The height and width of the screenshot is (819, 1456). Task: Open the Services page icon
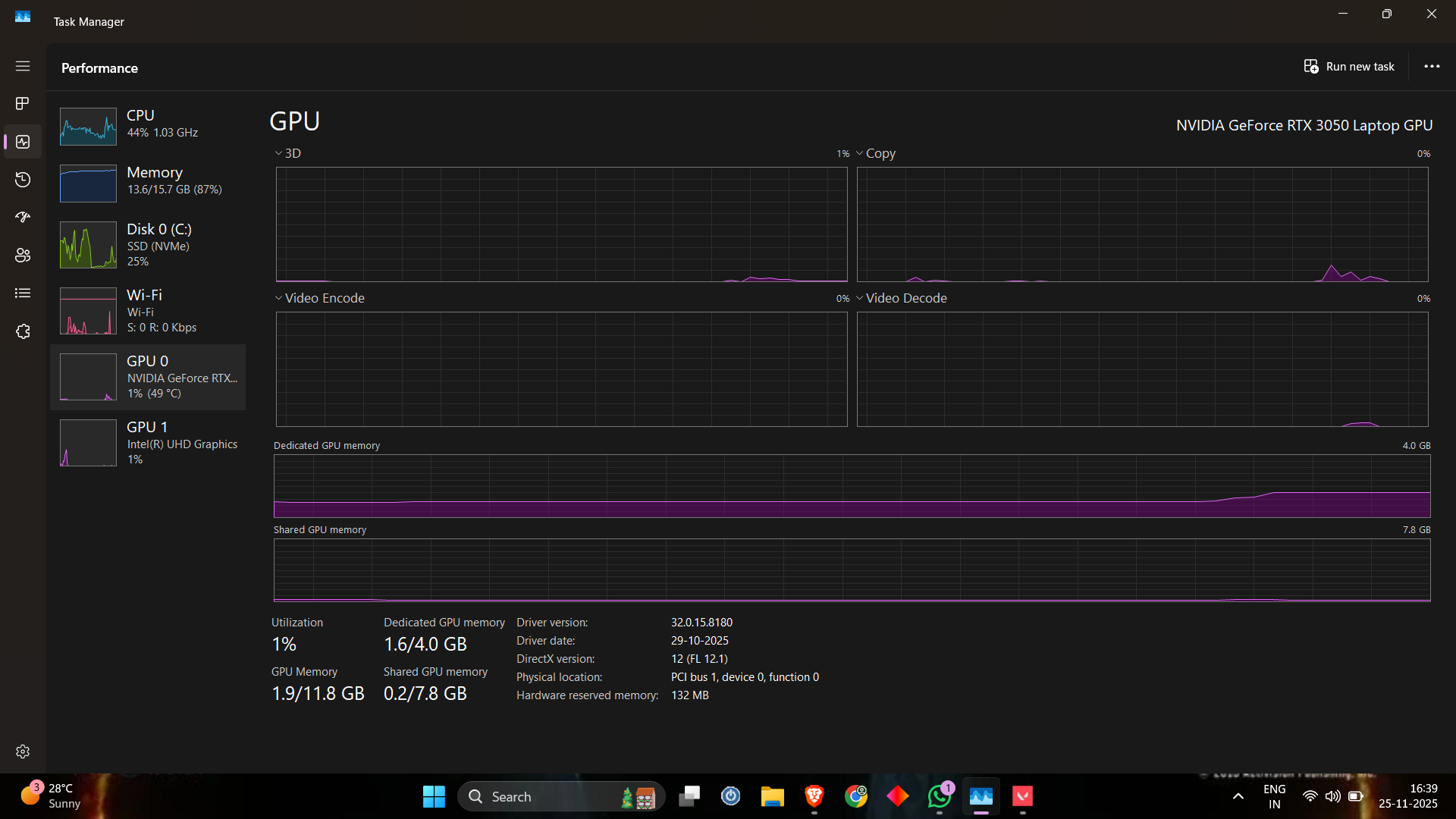(23, 331)
